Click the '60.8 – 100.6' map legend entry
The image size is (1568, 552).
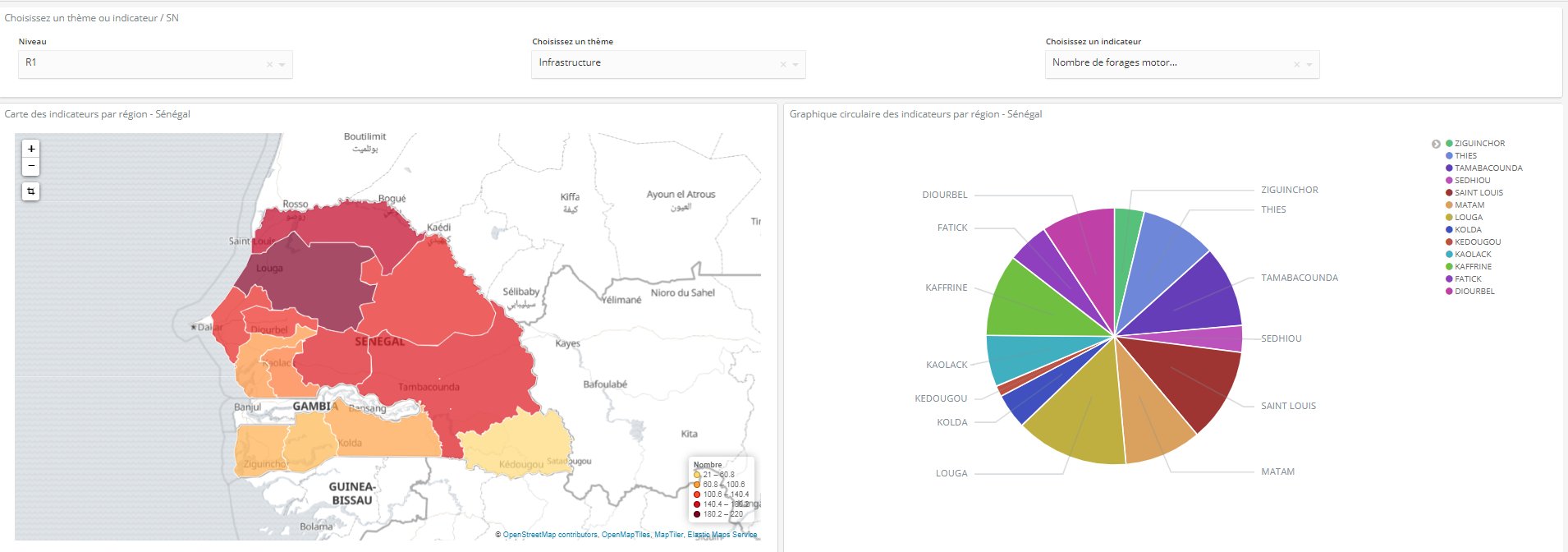719,485
